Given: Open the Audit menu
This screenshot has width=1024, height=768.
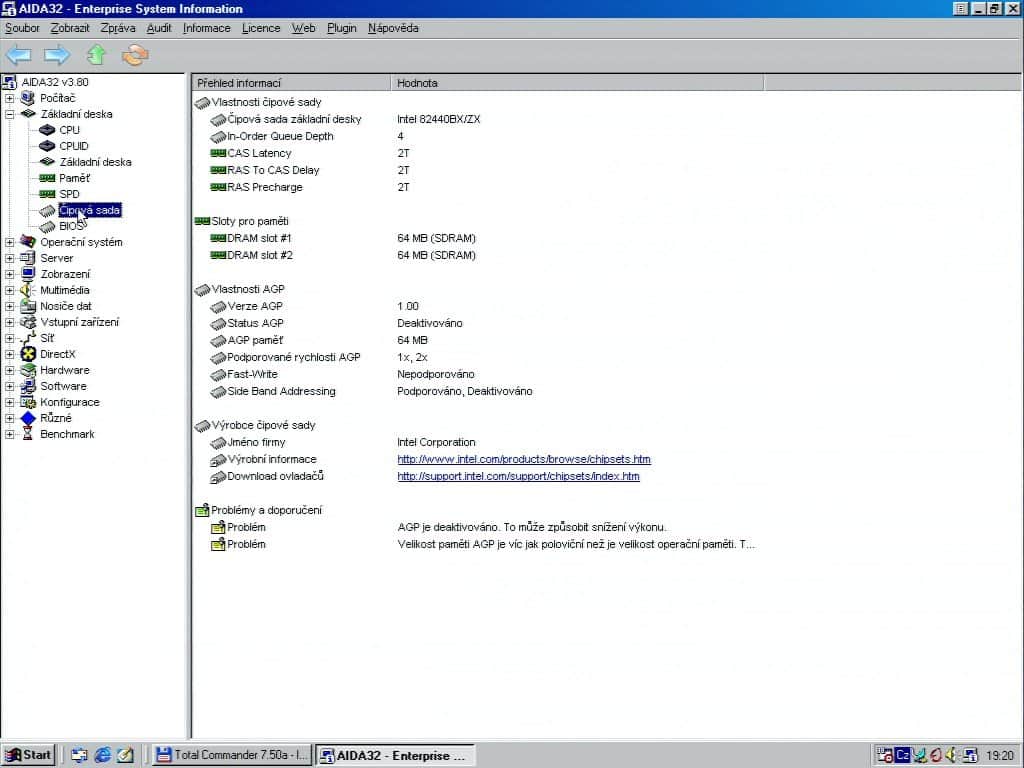Looking at the screenshot, I should (x=159, y=28).
